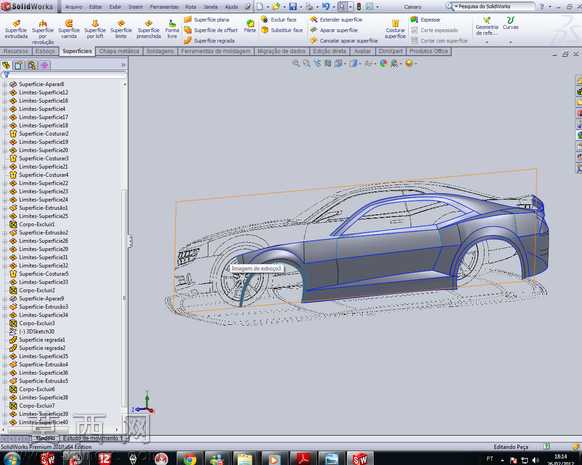The image size is (582, 465).
Task: Select the Superfície por revolução tool
Action: tap(43, 32)
